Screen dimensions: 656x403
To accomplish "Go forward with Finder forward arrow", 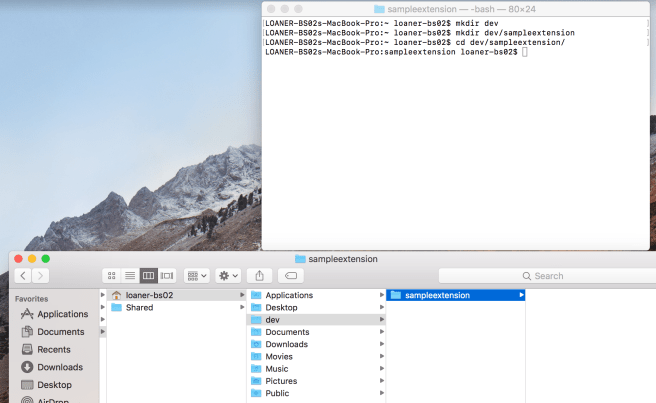I will [40, 275].
